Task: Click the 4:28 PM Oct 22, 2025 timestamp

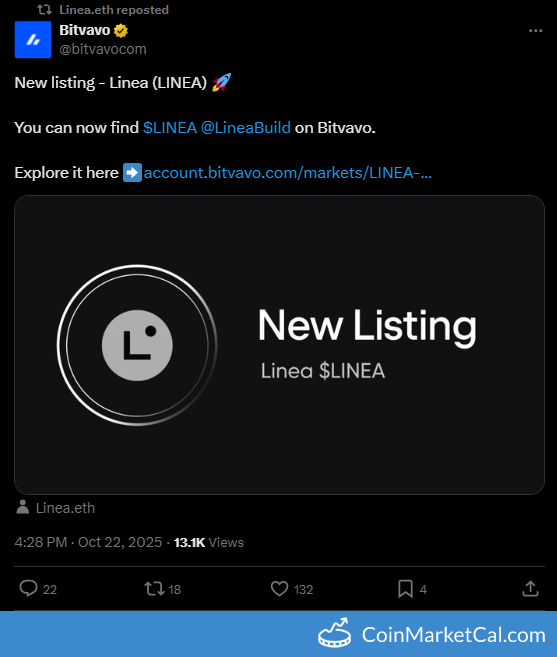Action: (88, 542)
